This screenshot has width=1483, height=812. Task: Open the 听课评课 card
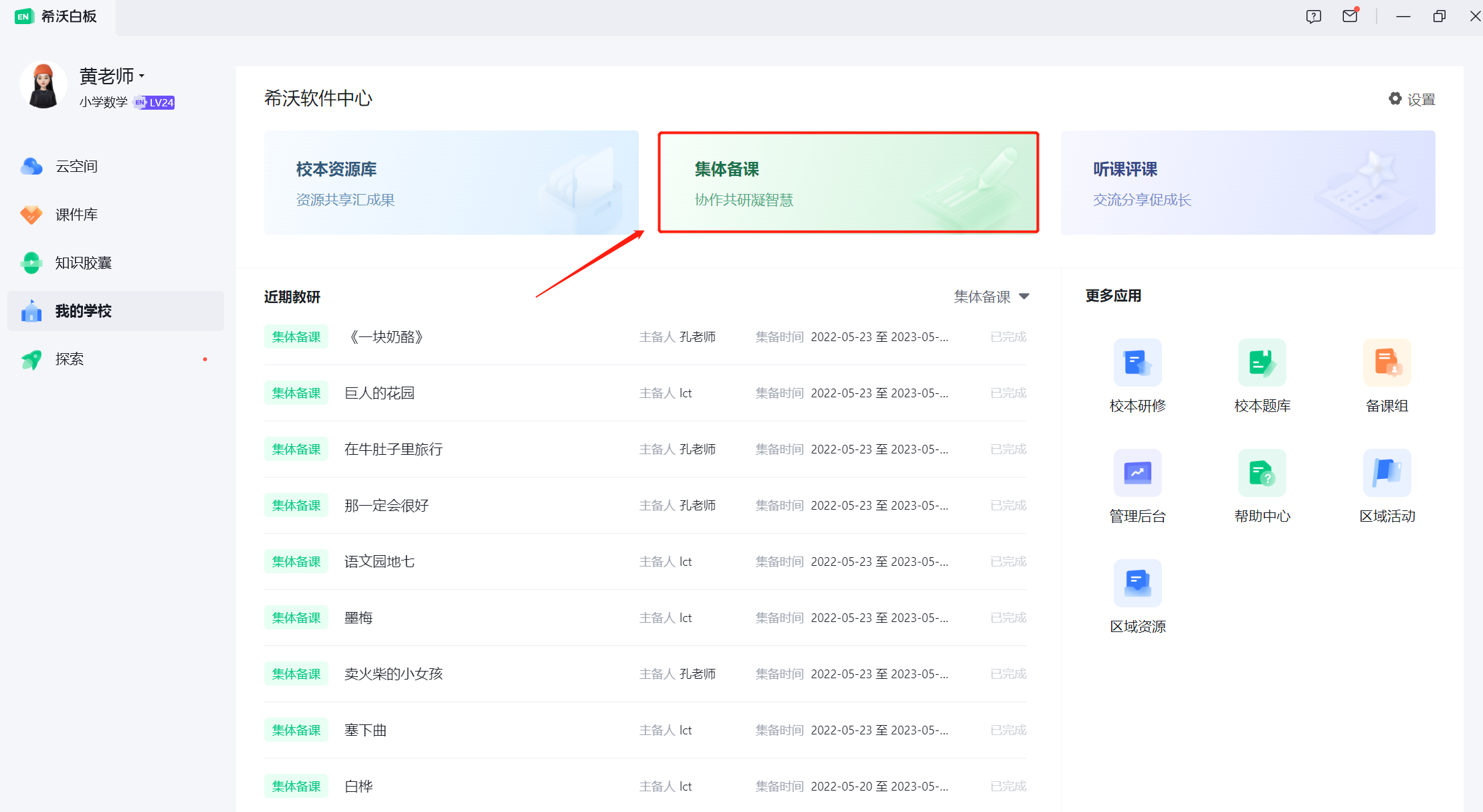(1248, 183)
